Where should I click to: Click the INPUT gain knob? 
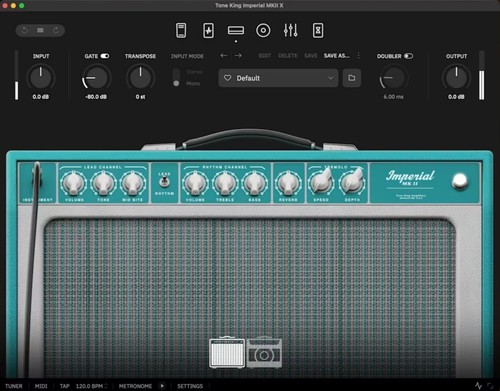tap(41, 77)
